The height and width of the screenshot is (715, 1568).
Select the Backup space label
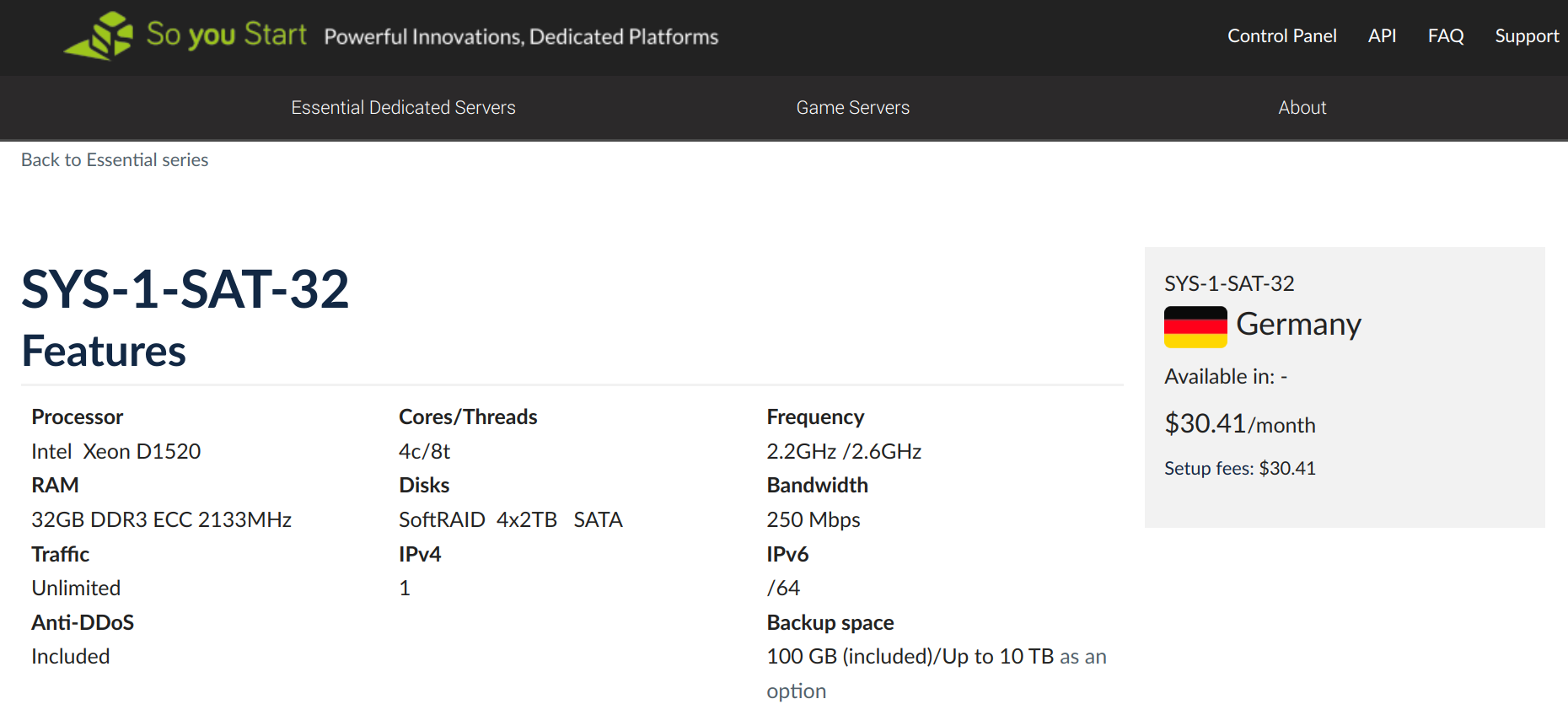click(830, 622)
